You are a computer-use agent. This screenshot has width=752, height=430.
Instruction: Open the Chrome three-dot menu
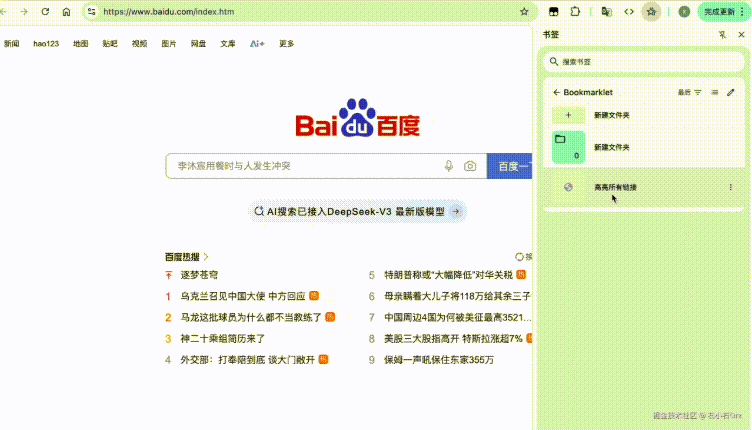tap(742, 12)
